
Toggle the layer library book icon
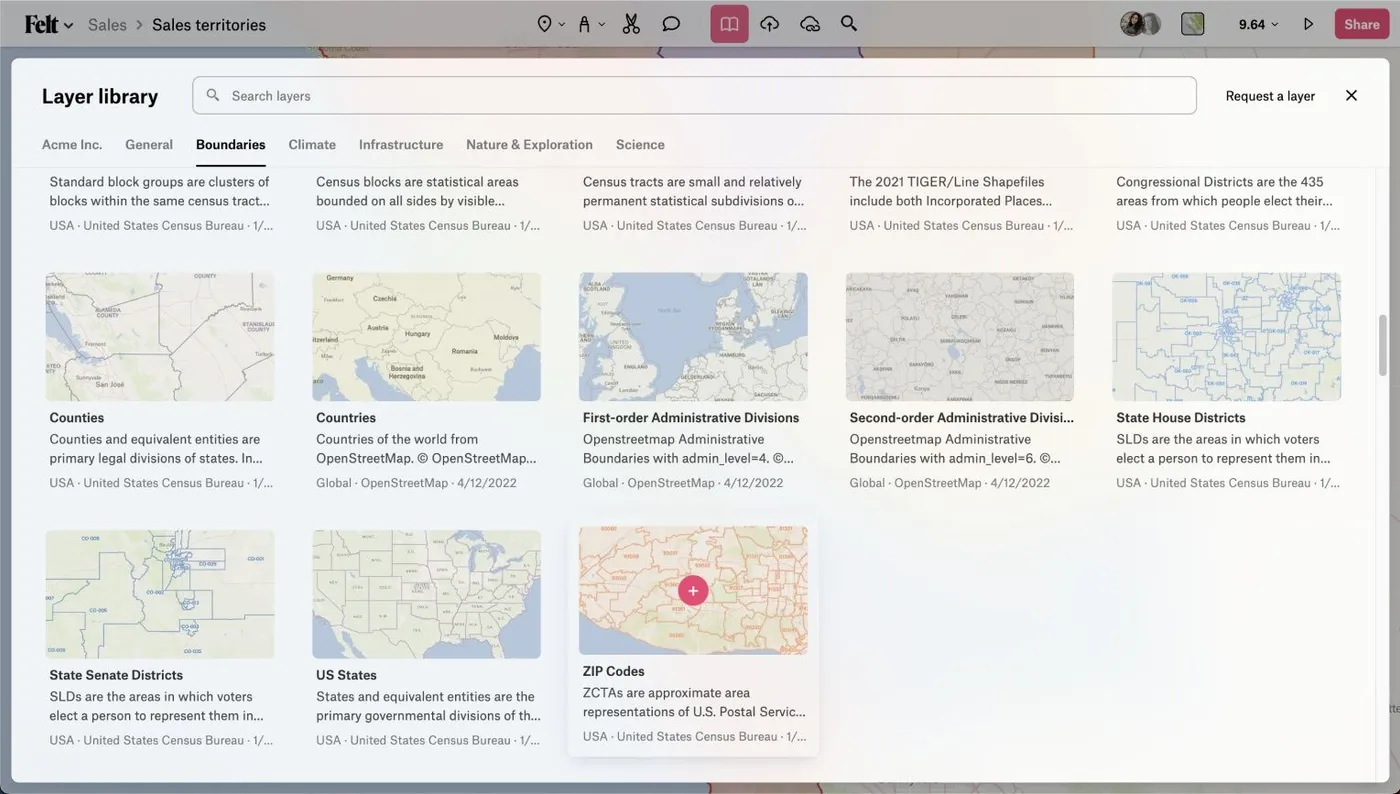(x=729, y=24)
